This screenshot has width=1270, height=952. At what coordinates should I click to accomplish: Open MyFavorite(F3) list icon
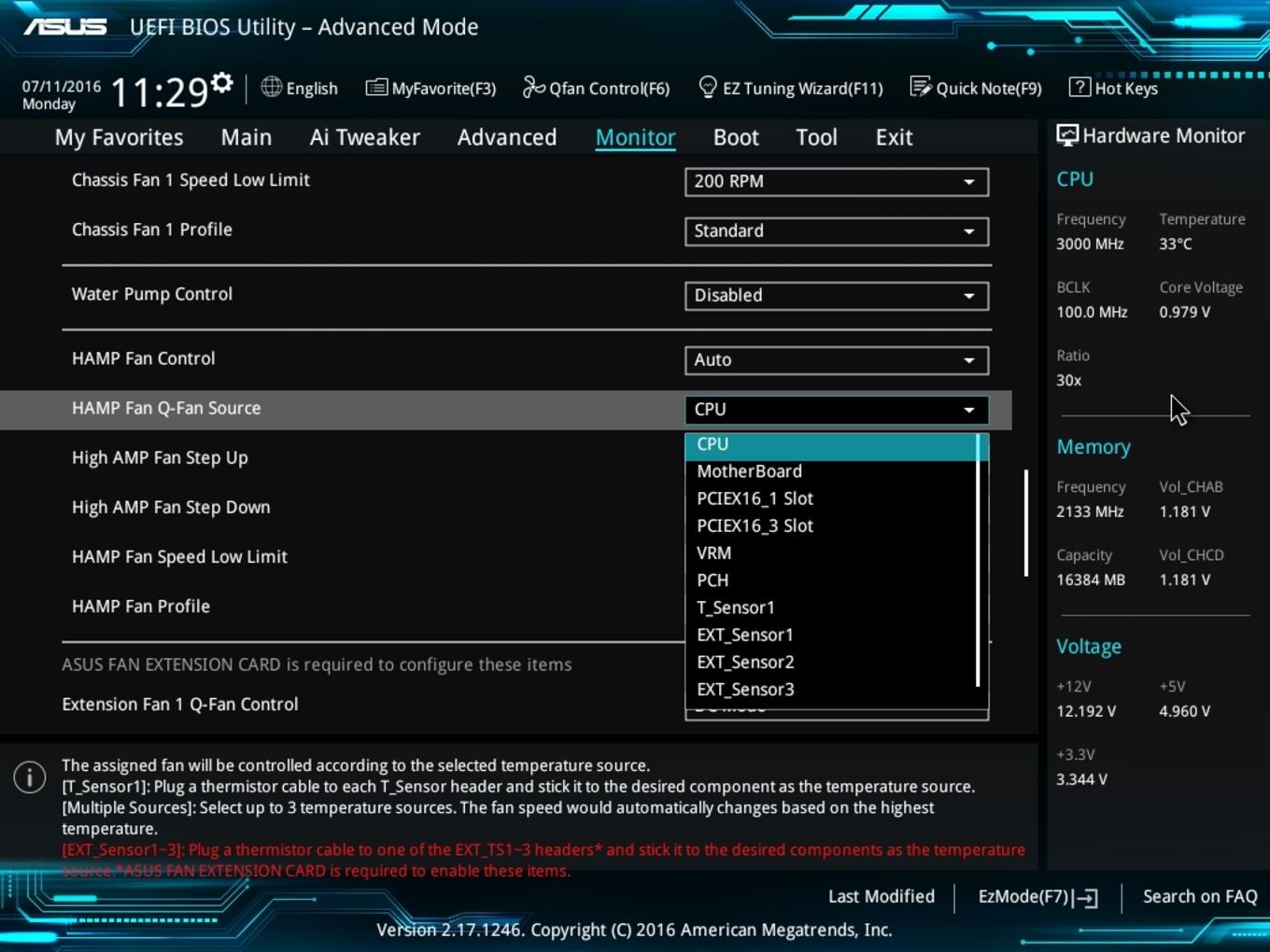coord(376,88)
